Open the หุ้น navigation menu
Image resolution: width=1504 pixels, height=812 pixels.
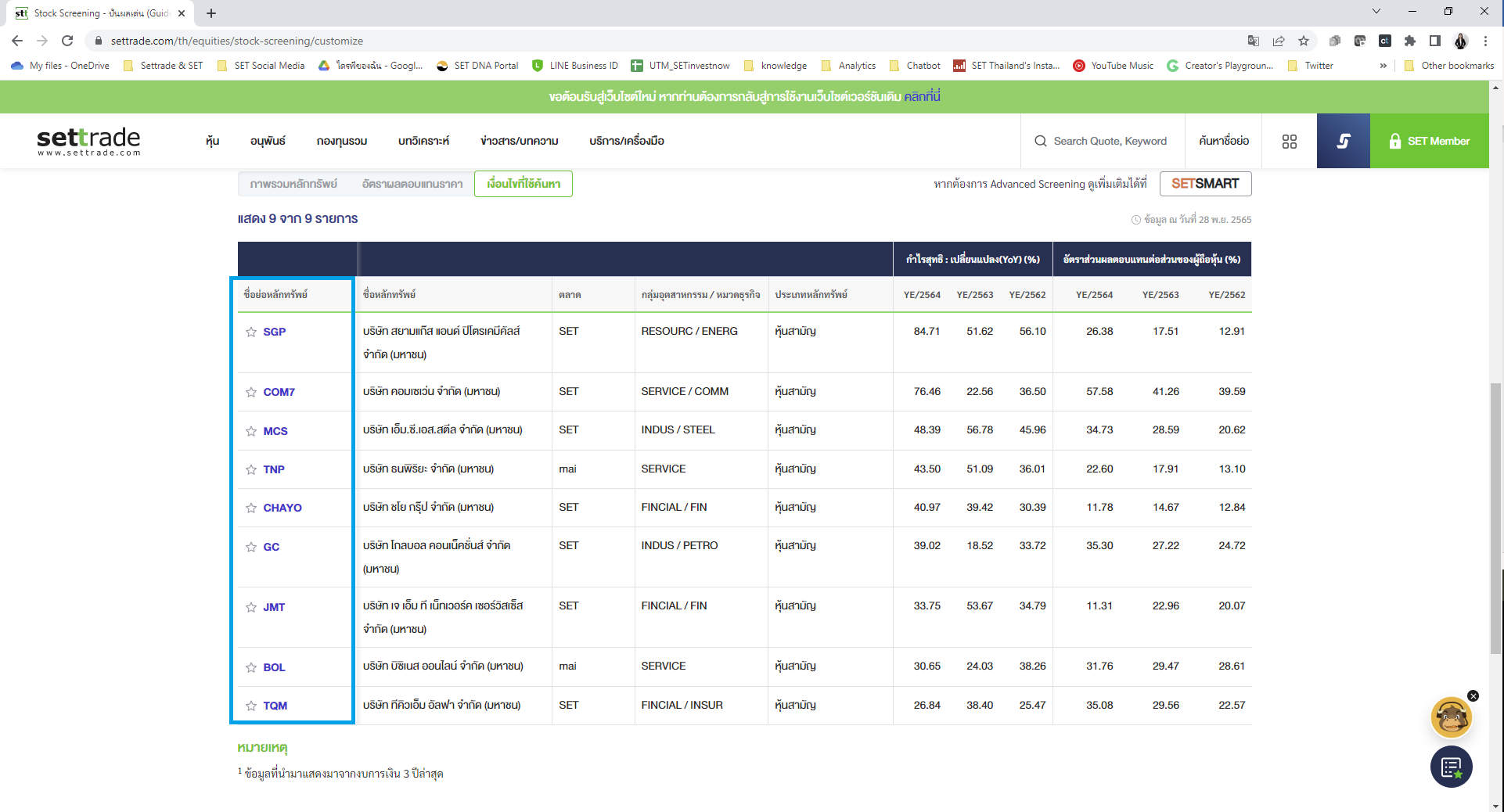pyautogui.click(x=212, y=142)
